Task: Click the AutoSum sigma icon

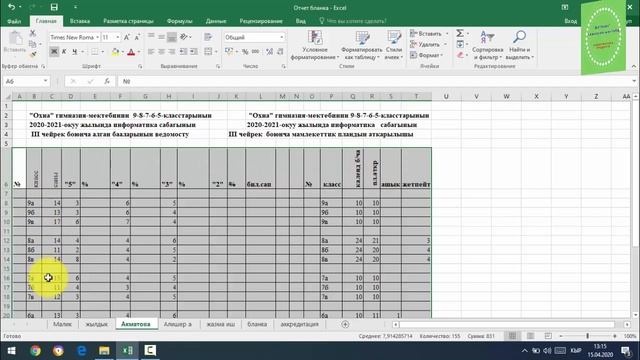Action: pos(460,33)
